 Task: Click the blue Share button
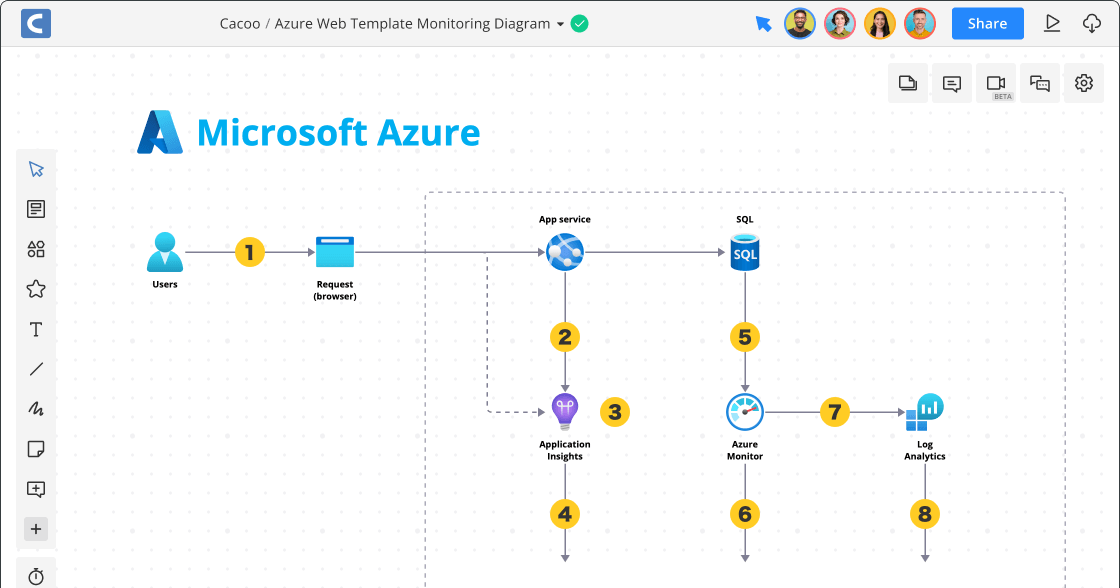point(987,23)
